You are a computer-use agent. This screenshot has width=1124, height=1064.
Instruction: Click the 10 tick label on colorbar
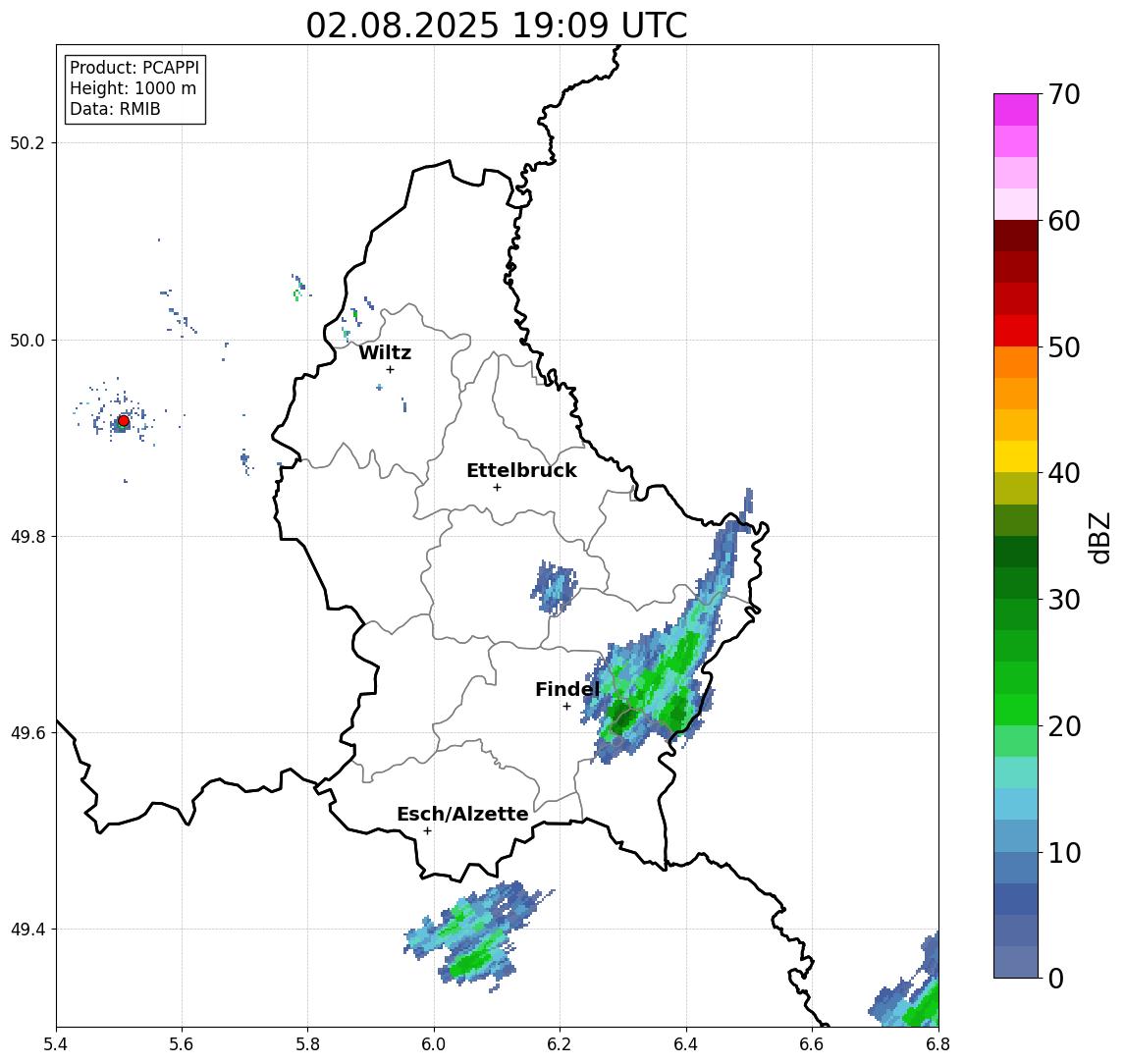pyautogui.click(x=1064, y=853)
